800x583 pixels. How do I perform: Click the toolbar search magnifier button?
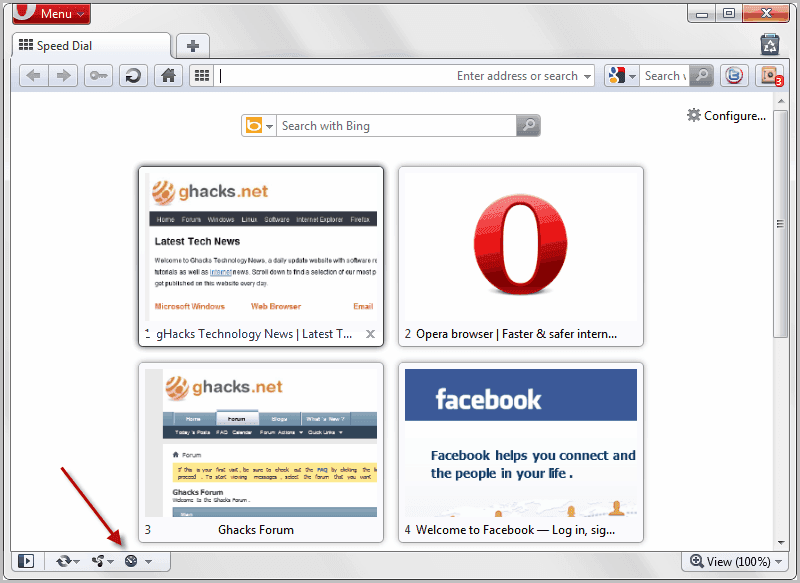[x=702, y=76]
